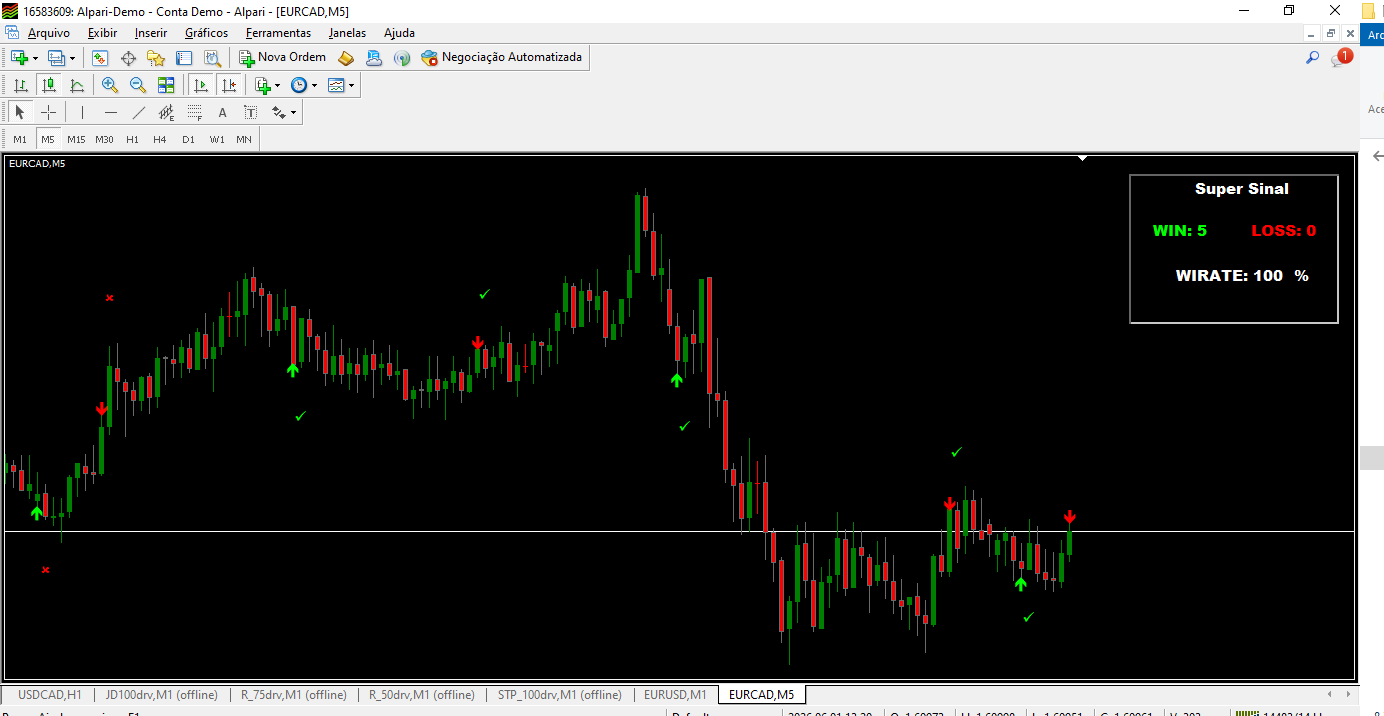Open the virtual hosting cloud icon
Screen dimensions: 1384x716
(x=374, y=58)
